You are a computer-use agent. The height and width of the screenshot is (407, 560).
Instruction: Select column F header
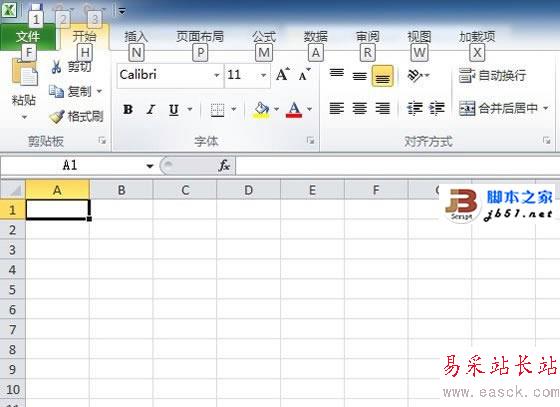tap(376, 190)
